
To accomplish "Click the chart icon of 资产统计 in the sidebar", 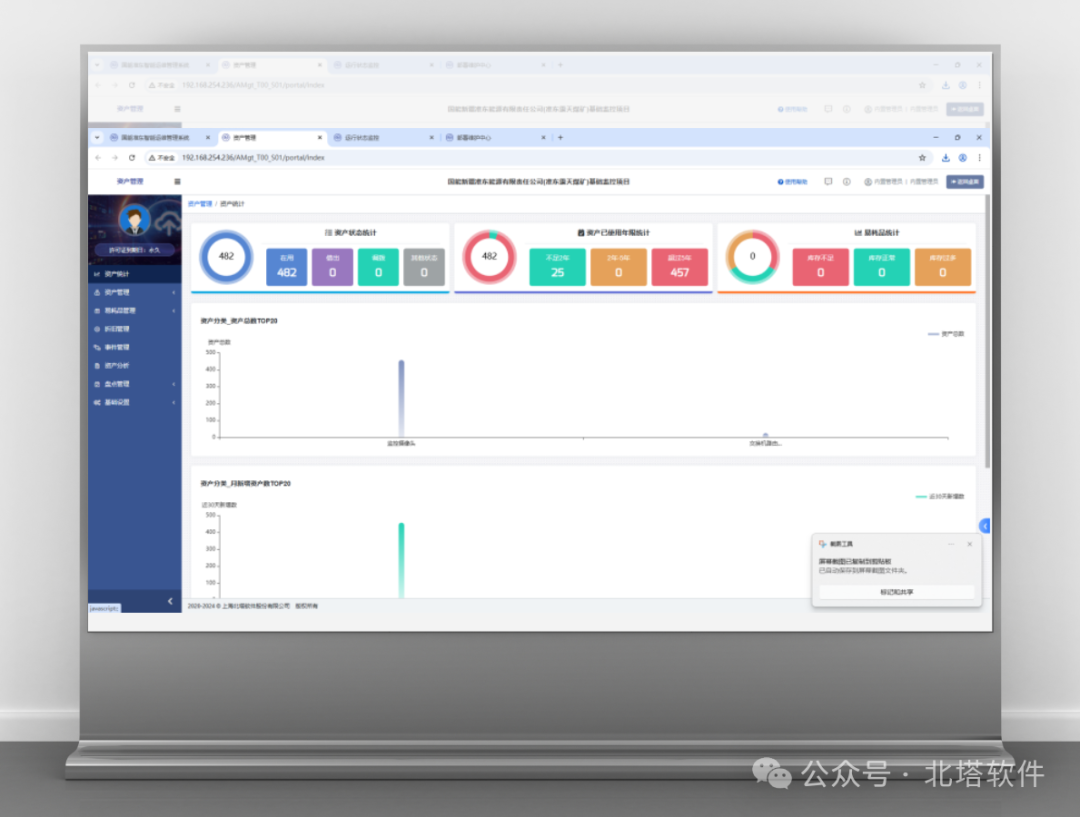I will pos(97,274).
